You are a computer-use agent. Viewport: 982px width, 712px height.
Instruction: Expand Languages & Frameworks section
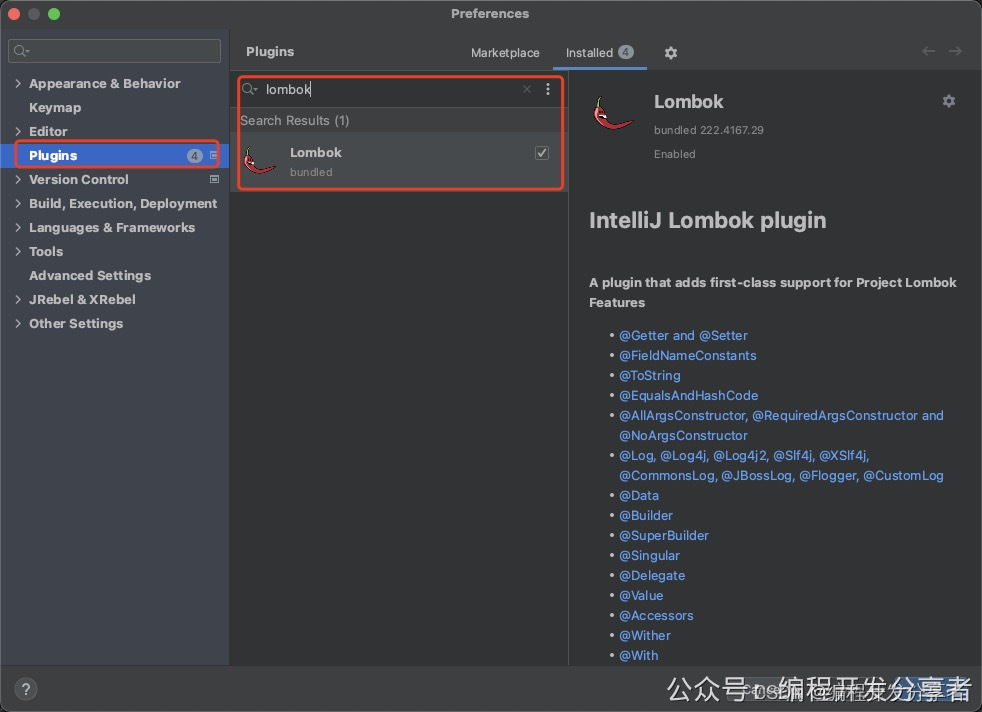pyautogui.click(x=18, y=228)
